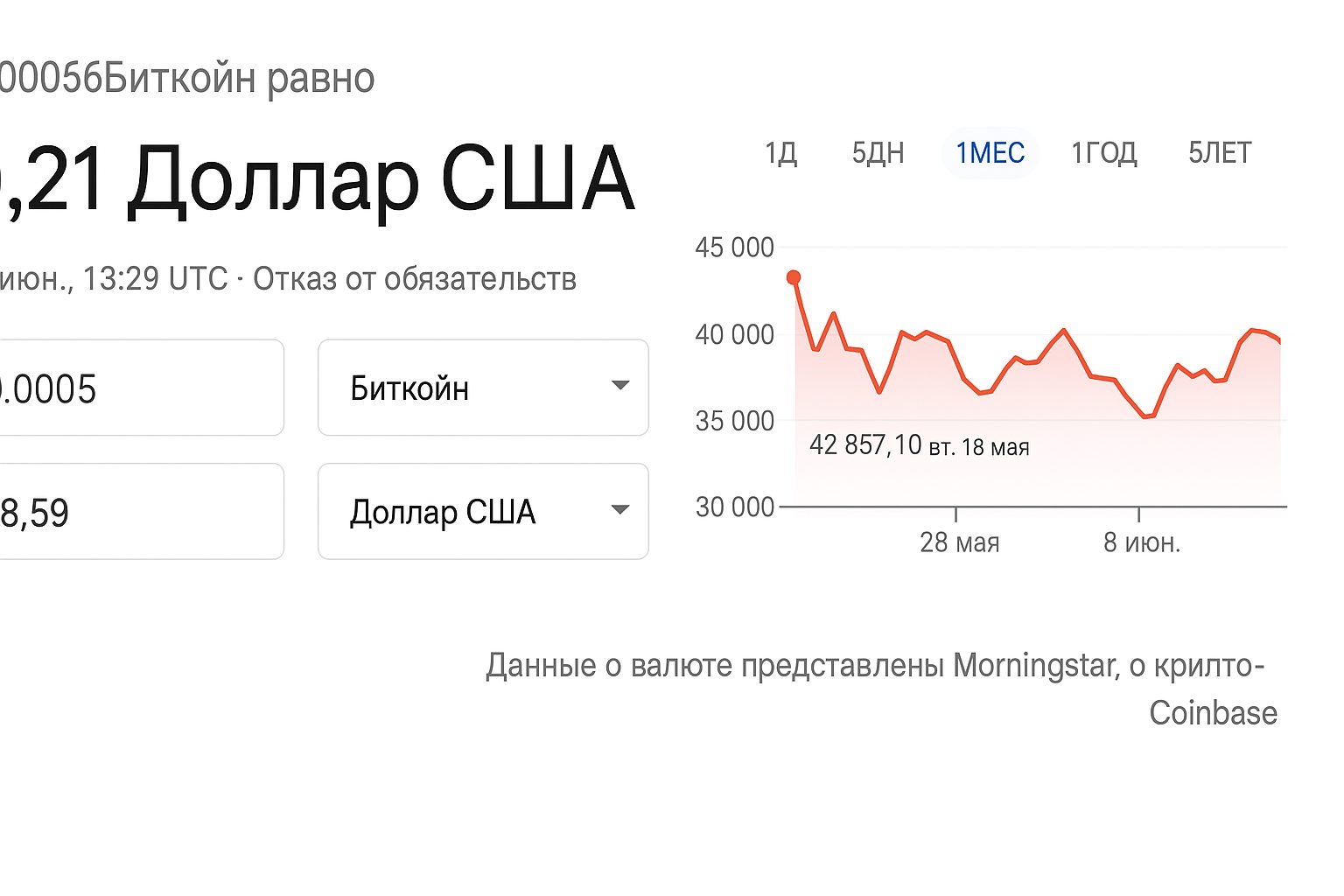Open the 5ЛЕТ chart range
Screen dimensions: 1344x896
[1220, 153]
